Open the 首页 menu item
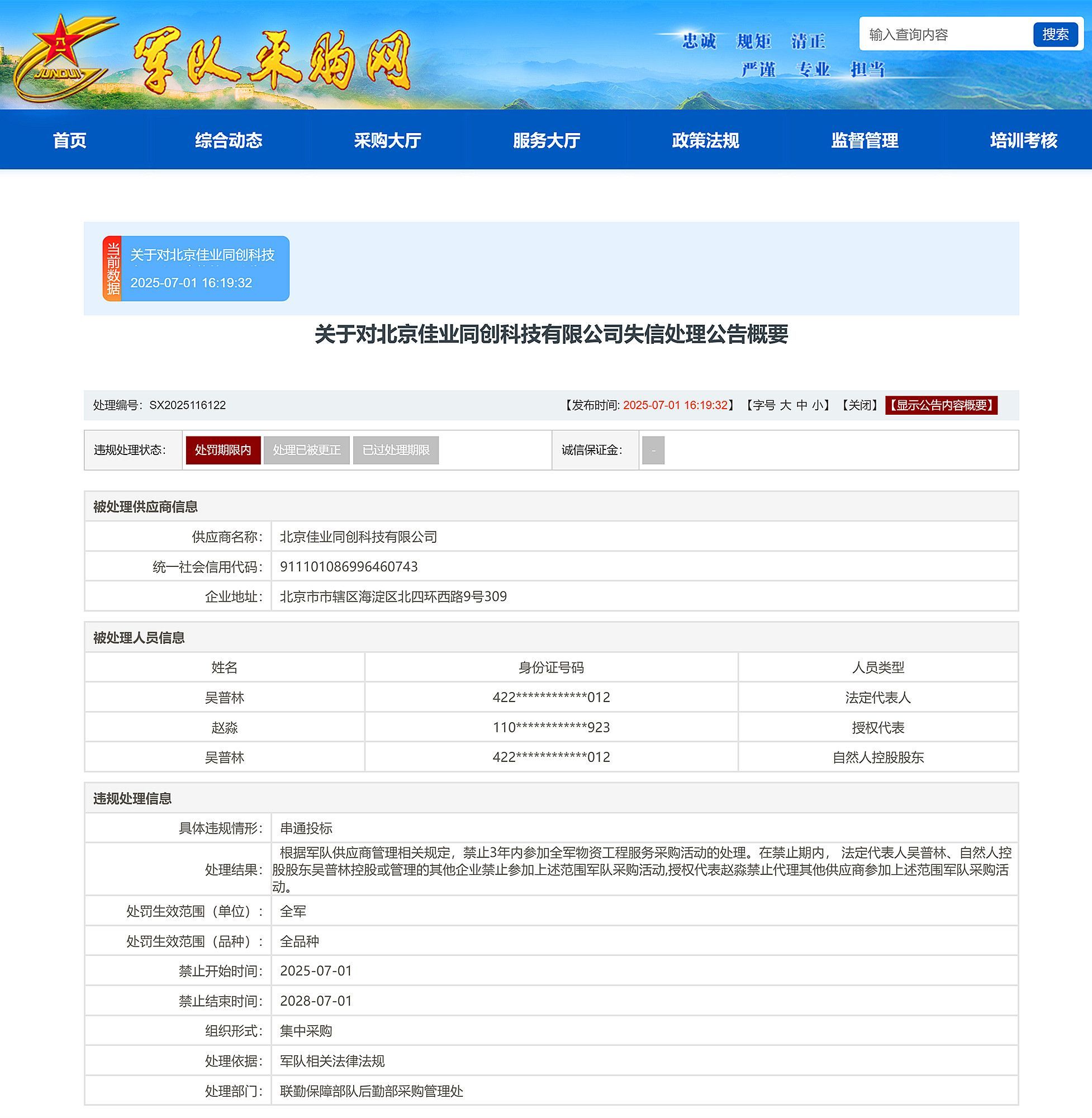 [69, 140]
